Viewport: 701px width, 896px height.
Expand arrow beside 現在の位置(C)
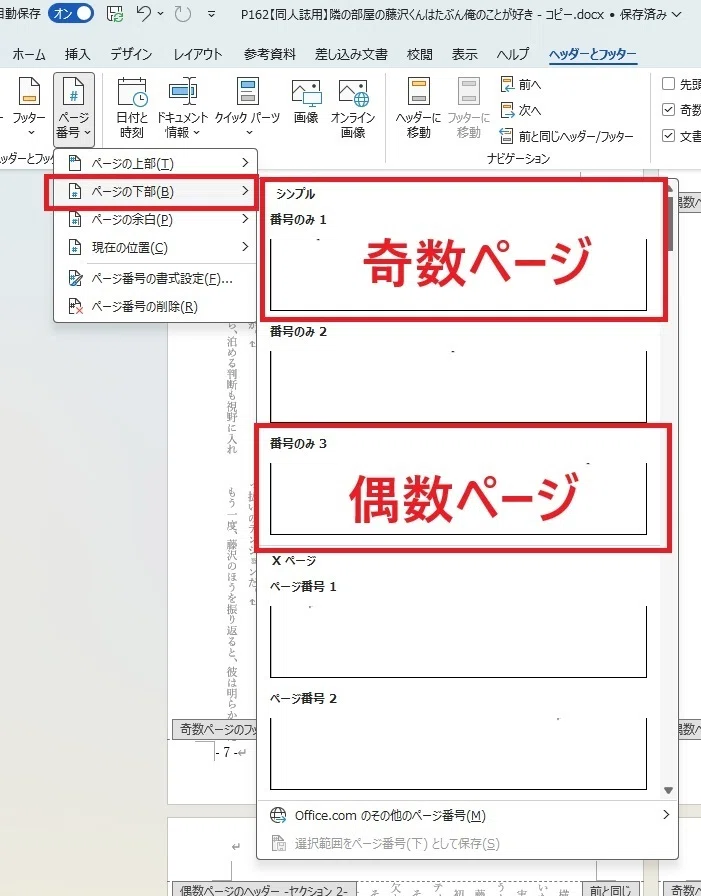[245, 247]
